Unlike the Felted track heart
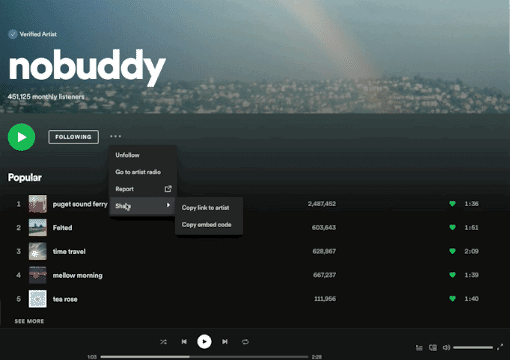Screen dimensions: 510x360 [x=452, y=227]
